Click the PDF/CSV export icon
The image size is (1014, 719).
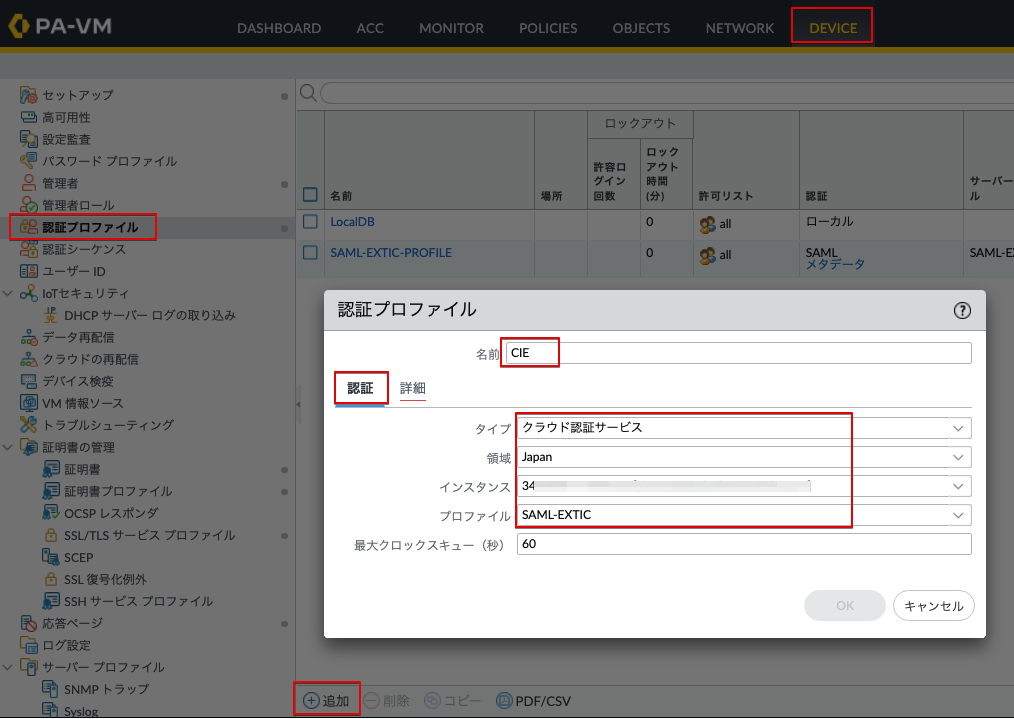click(x=504, y=700)
